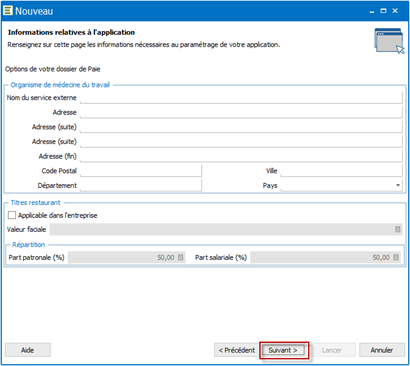Click the first Adresse (suite) field
This screenshot has width=410, height=366.
tap(241, 127)
